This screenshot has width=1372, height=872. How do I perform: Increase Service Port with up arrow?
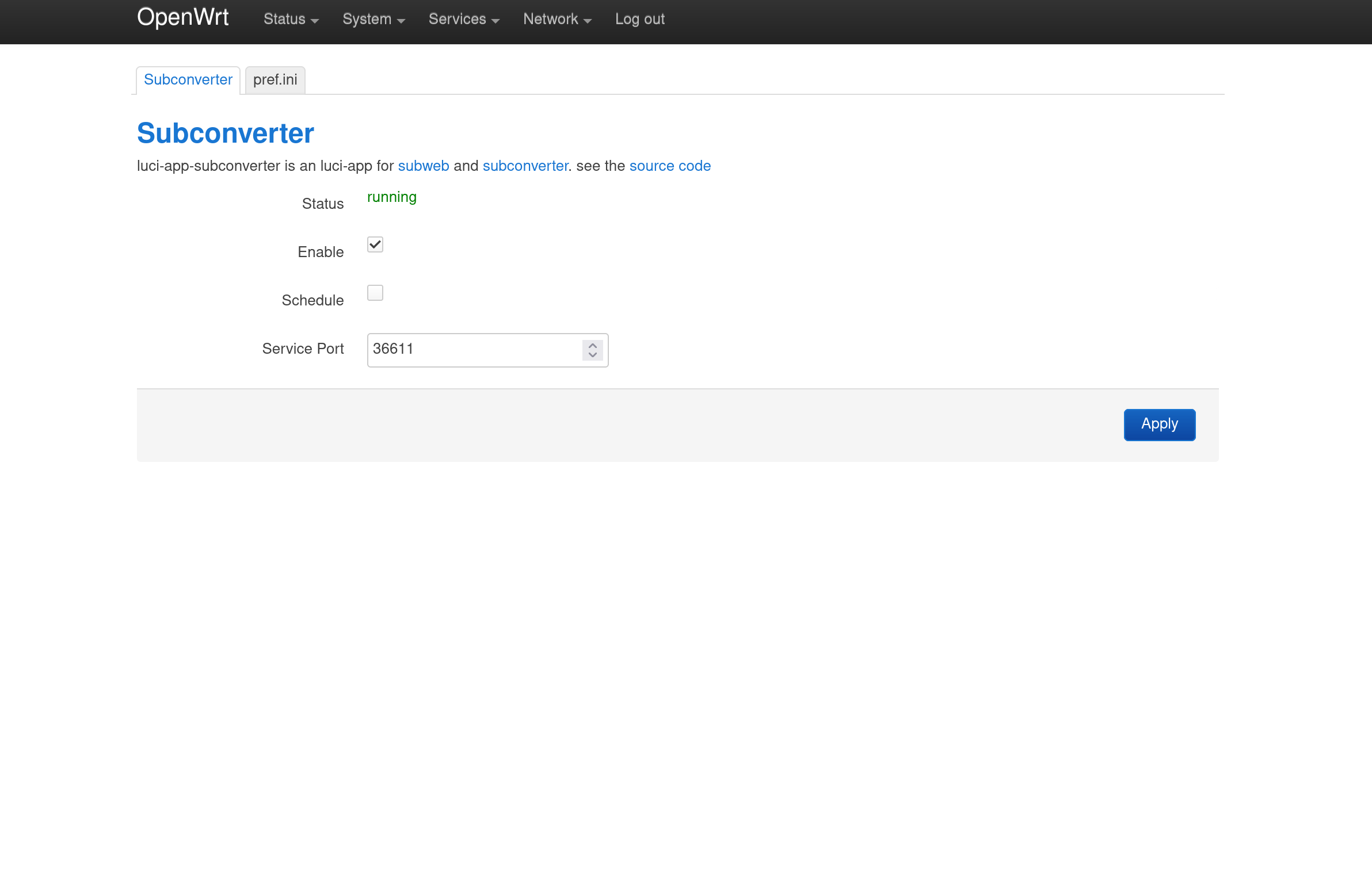[593, 345]
